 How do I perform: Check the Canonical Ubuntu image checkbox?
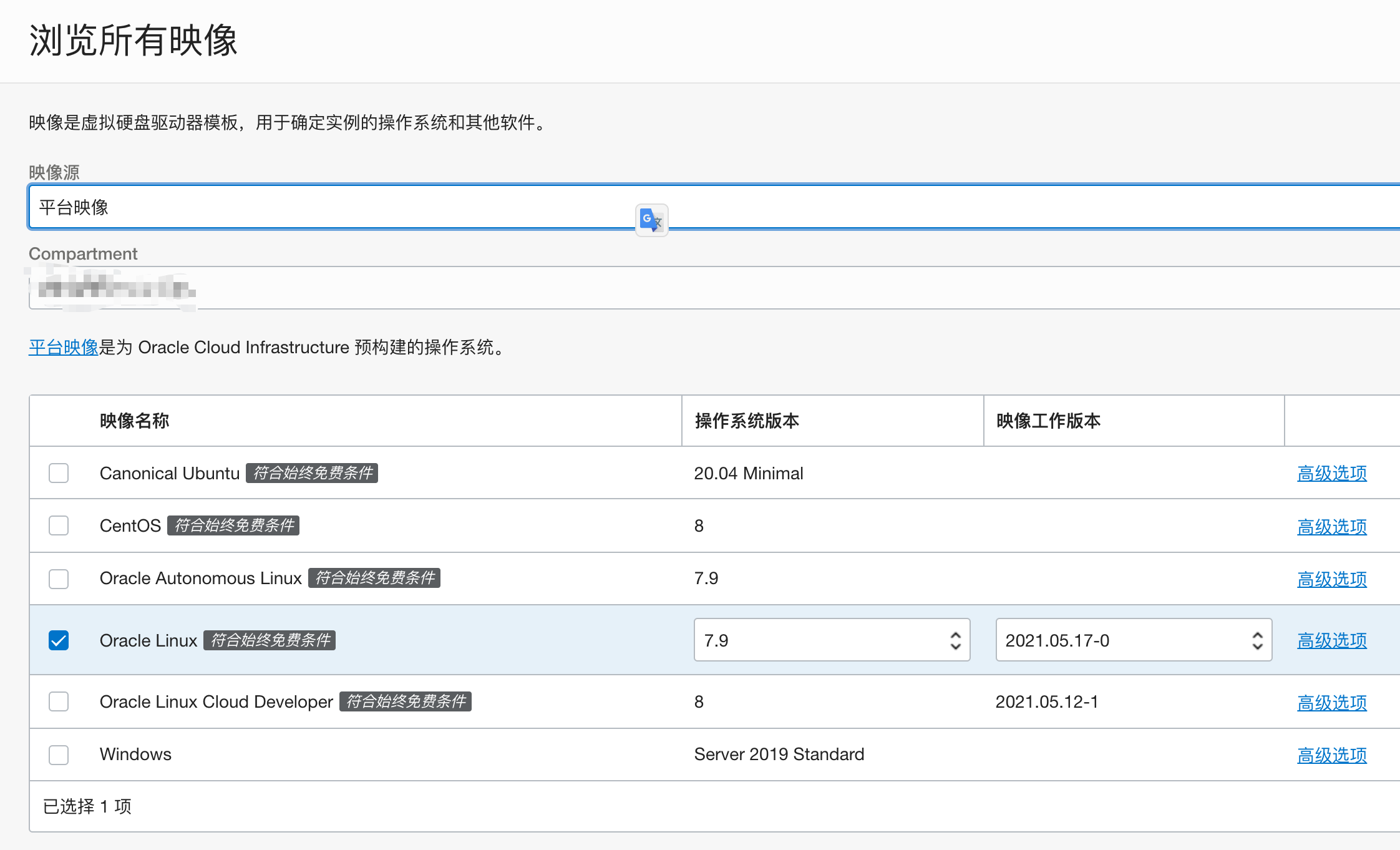[x=59, y=473]
